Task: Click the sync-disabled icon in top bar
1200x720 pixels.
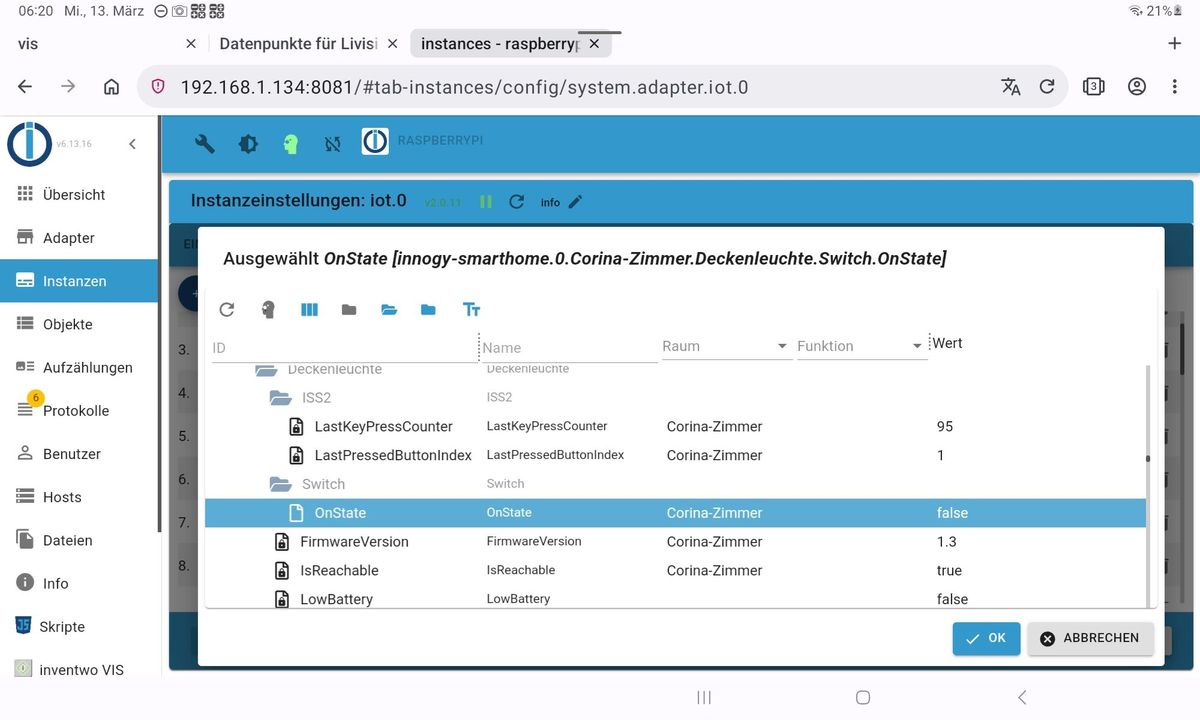Action: (333, 144)
